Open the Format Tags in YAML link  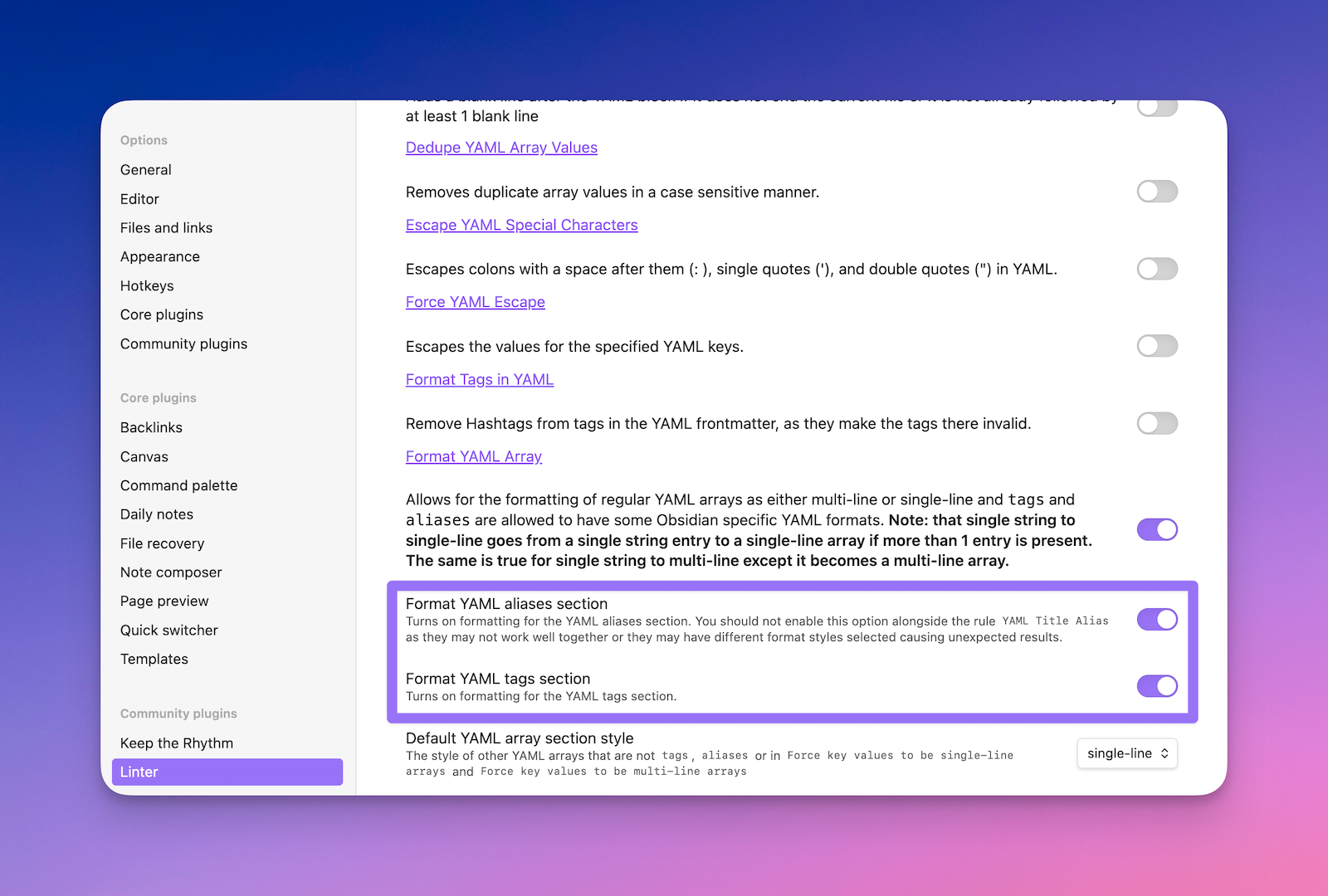point(479,379)
